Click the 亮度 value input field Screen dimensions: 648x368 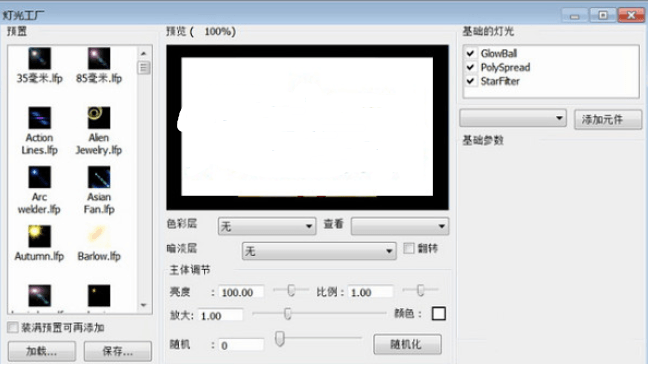[x=241, y=292]
